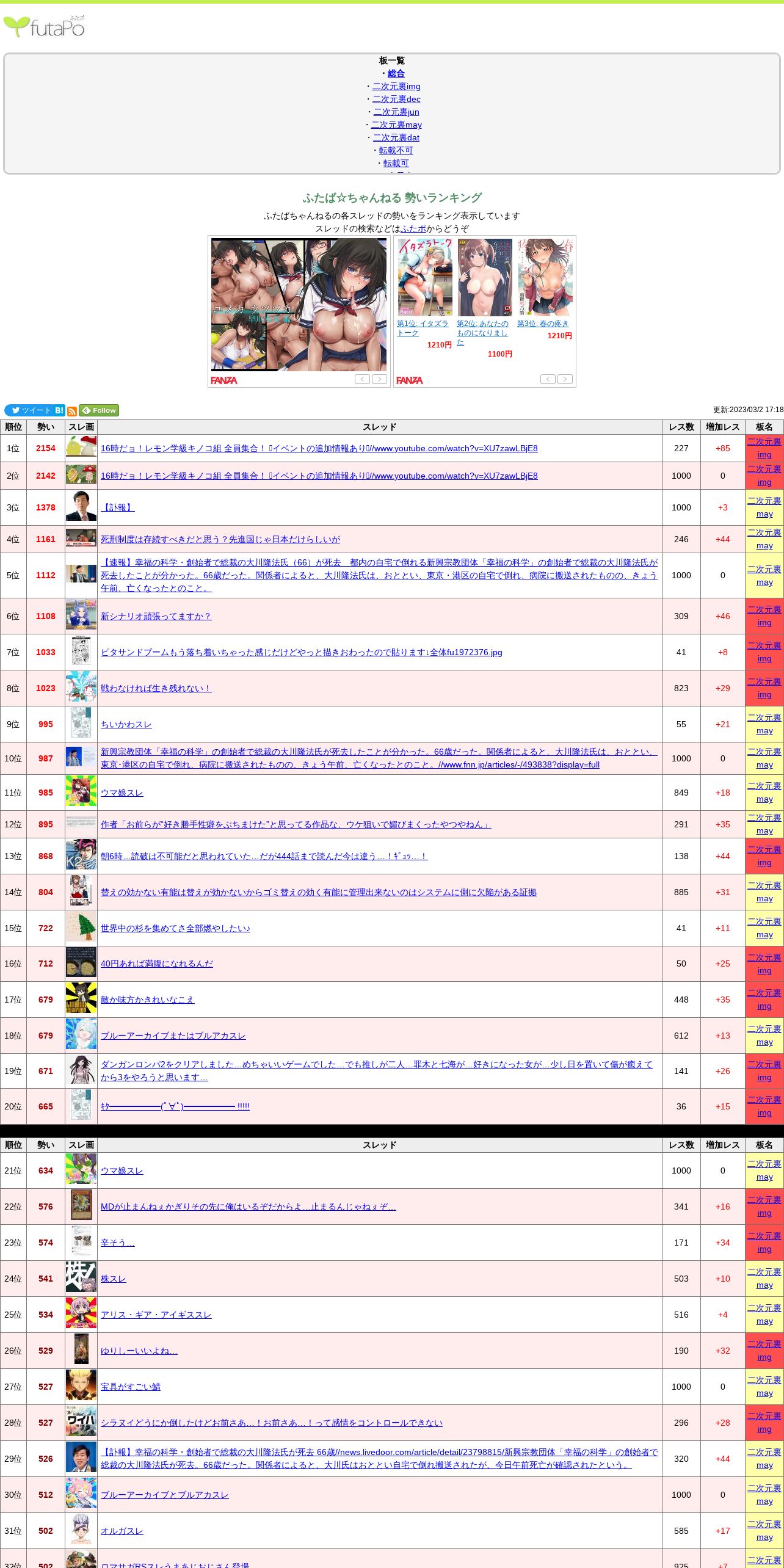Open ブルーアーカイブまたはブルアカスレ thread
Image resolution: width=784 pixels, height=1568 pixels.
click(x=173, y=1036)
